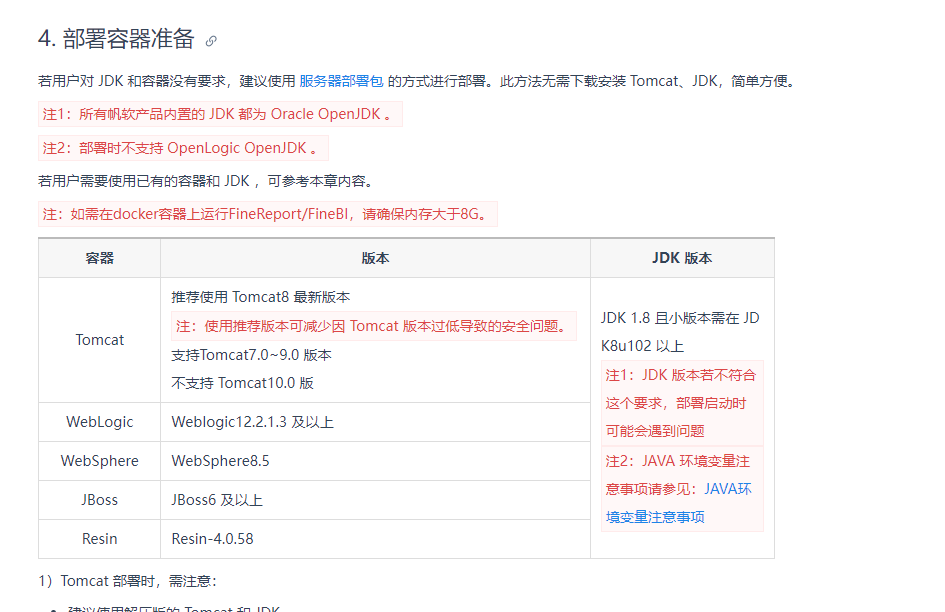
Task: Click the WebSphere8.5 version cell
Action: pos(375,461)
